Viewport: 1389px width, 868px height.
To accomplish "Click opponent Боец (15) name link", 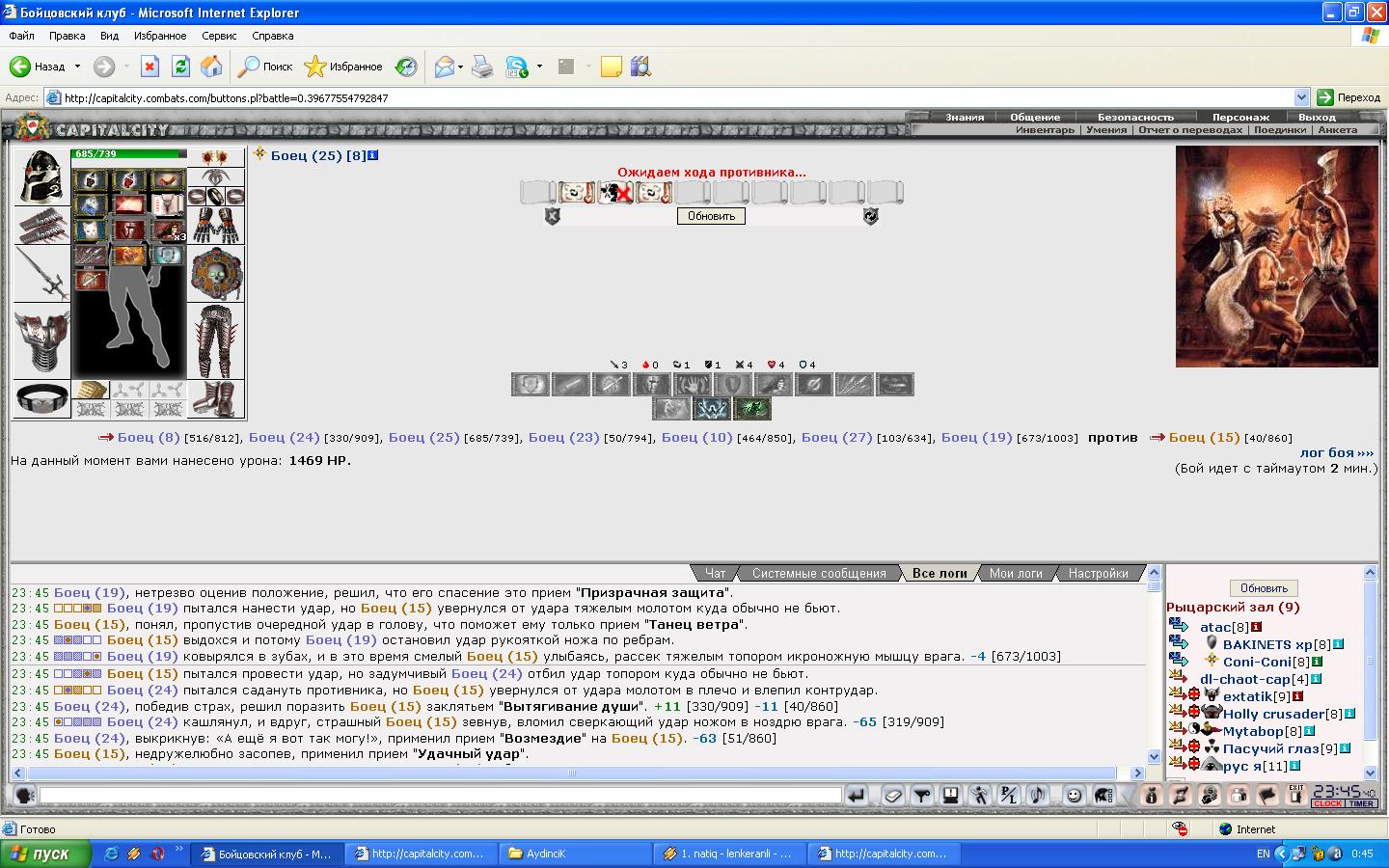I will click(1204, 437).
